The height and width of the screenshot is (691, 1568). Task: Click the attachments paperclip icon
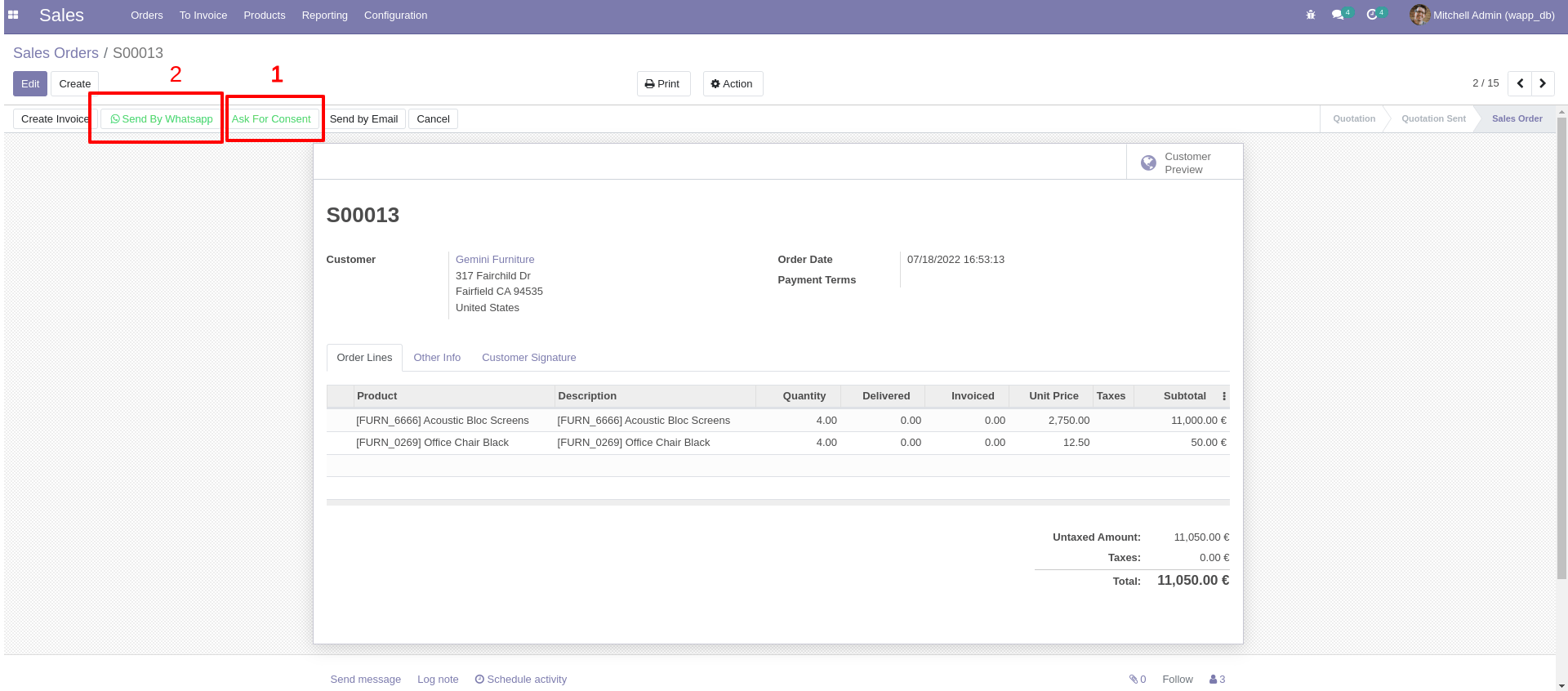(x=1134, y=679)
